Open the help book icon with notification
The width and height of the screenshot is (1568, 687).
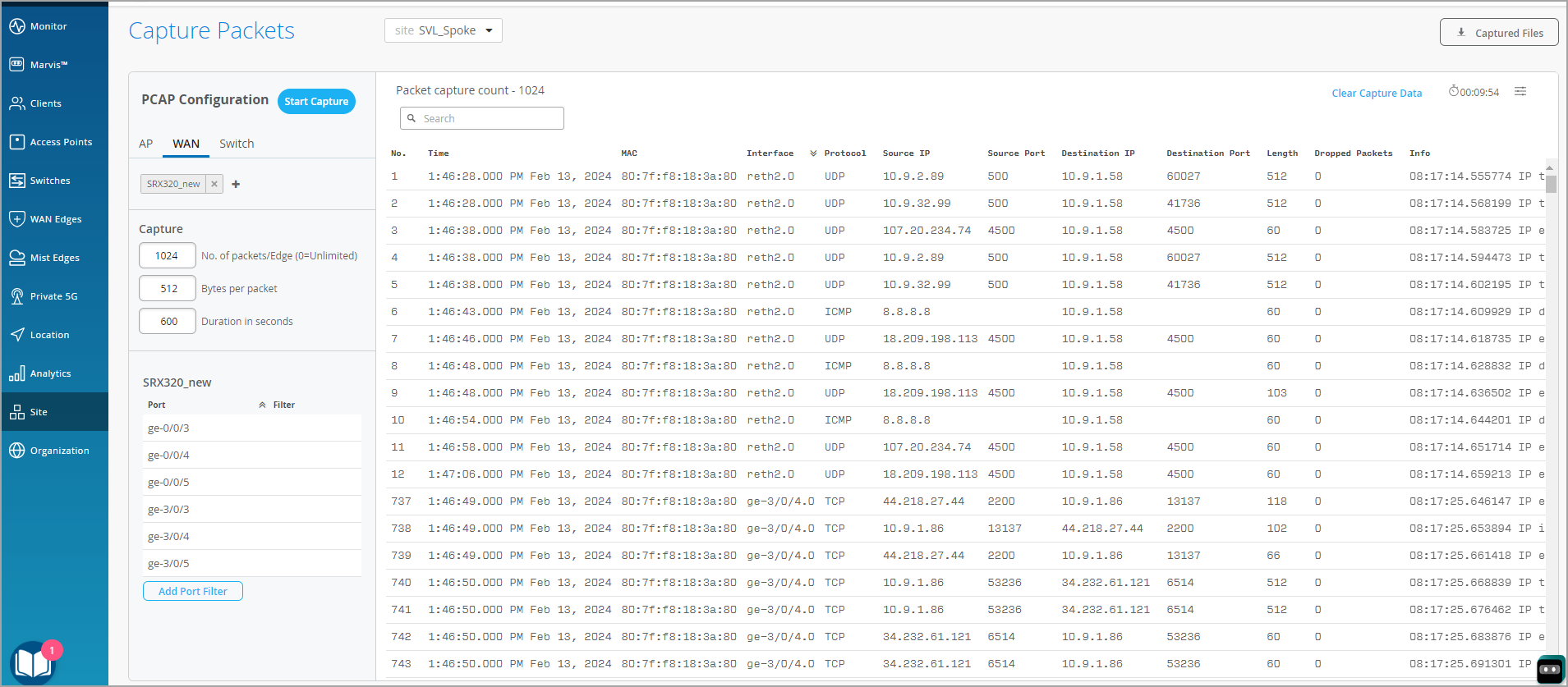pyautogui.click(x=33, y=662)
